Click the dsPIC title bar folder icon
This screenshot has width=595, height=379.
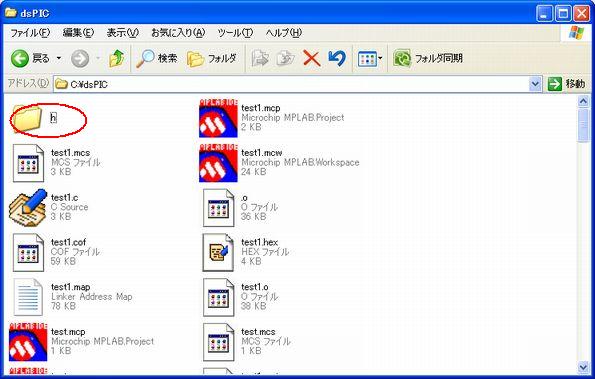[x=11, y=13]
